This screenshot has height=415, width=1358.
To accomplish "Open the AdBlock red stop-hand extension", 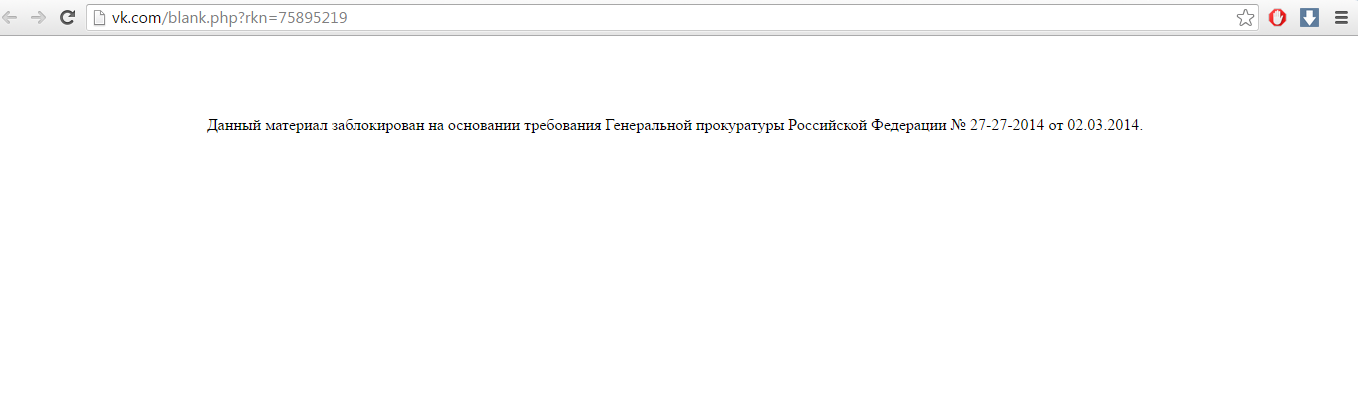I will click(x=1277, y=17).
